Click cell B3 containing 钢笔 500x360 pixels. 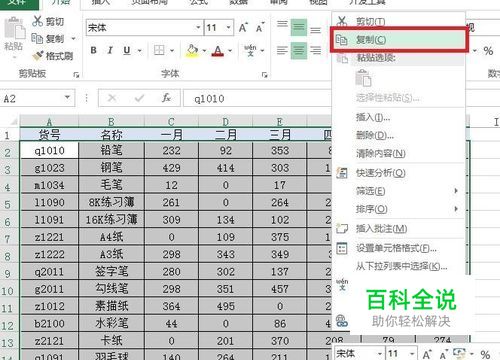(x=112, y=167)
